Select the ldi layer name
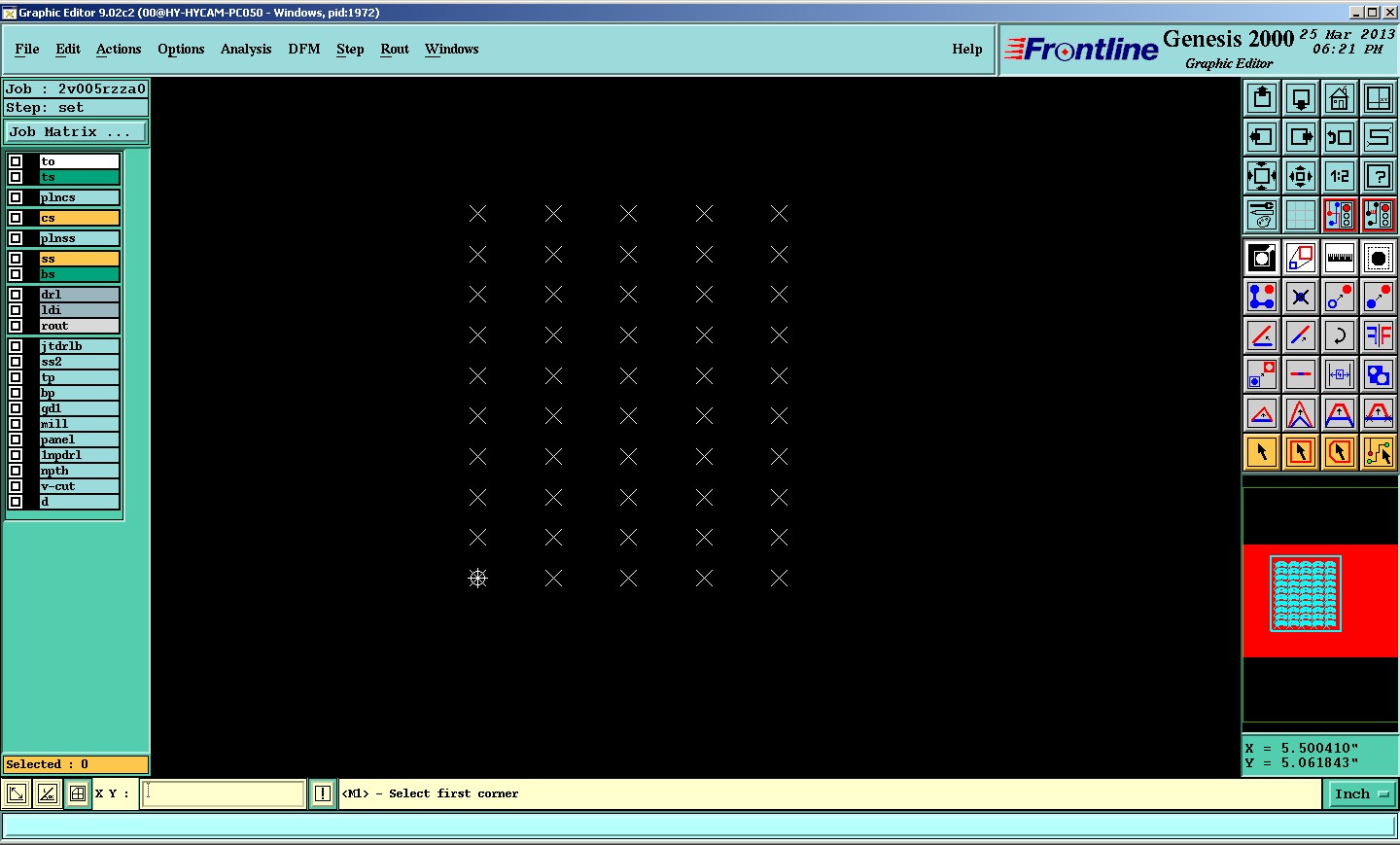1400x845 pixels. 79,310
